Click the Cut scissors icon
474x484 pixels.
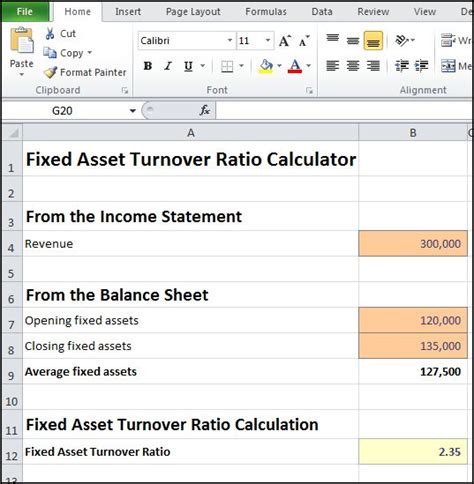point(50,34)
